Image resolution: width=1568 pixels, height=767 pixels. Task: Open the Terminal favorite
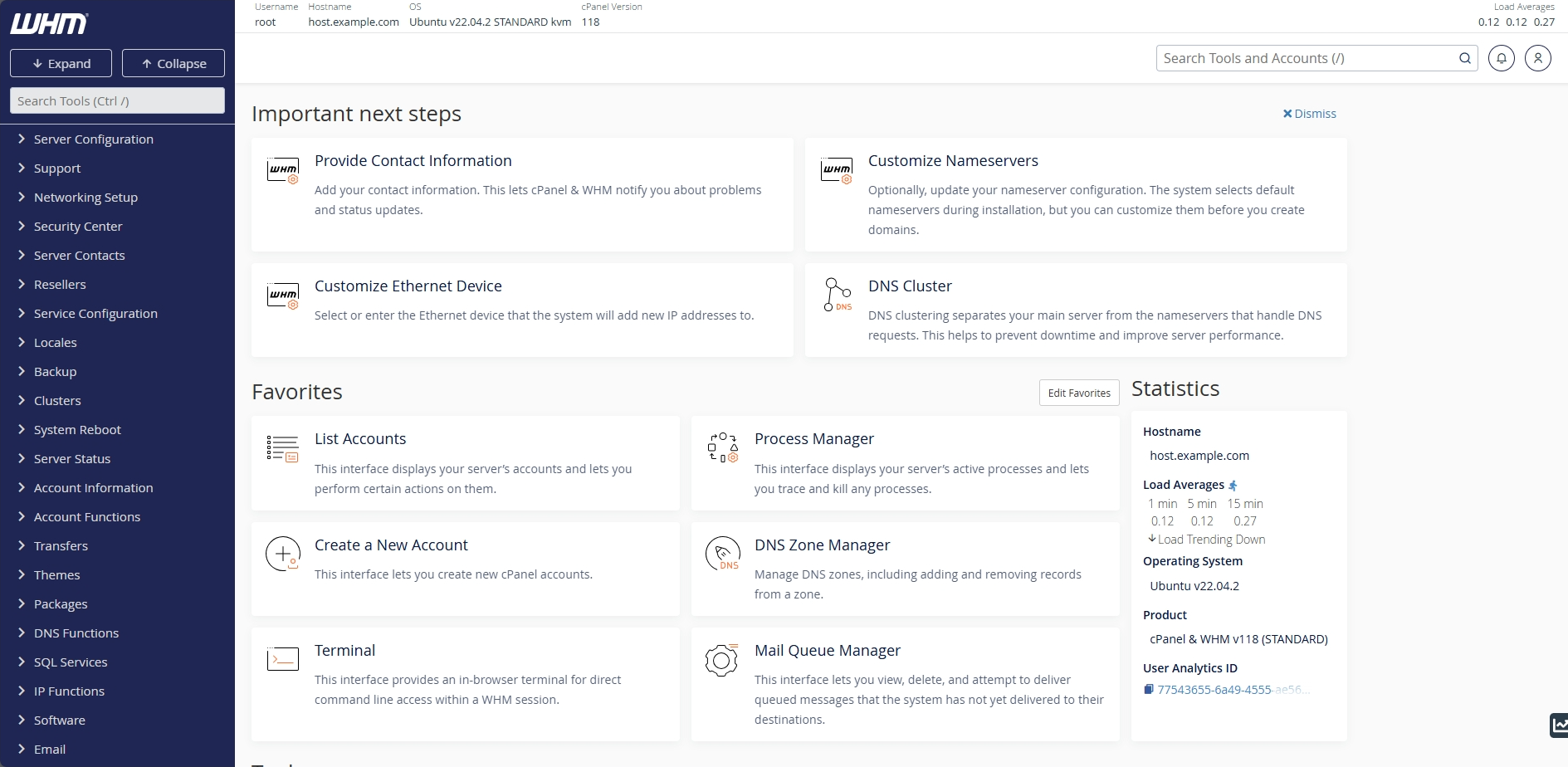pos(344,651)
